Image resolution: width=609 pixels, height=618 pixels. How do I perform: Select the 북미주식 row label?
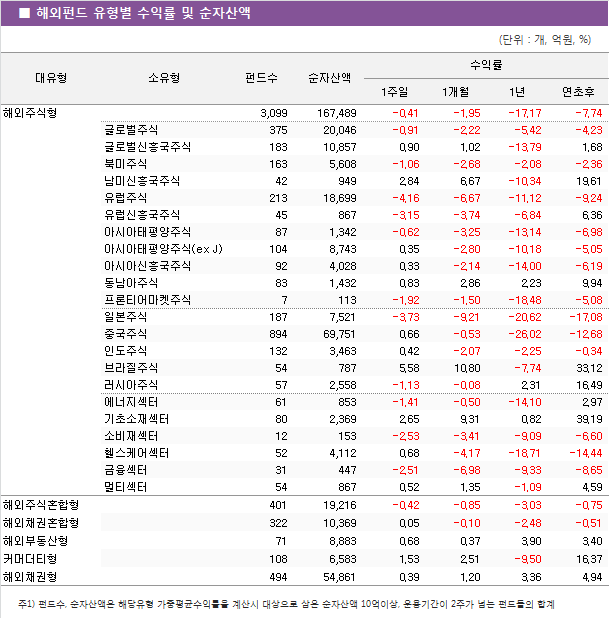125,164
